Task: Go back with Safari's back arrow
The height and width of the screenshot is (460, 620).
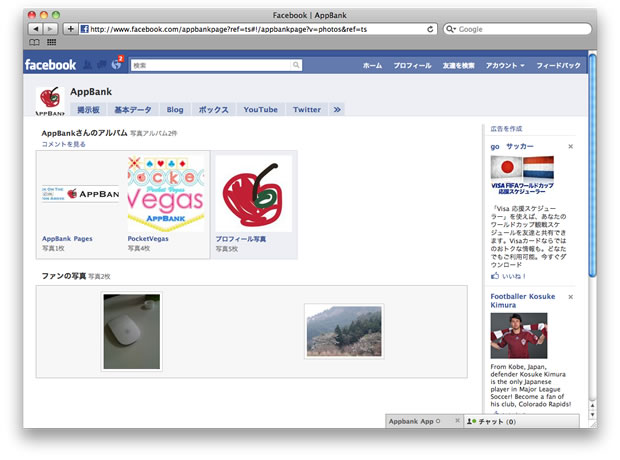Action: 36,29
